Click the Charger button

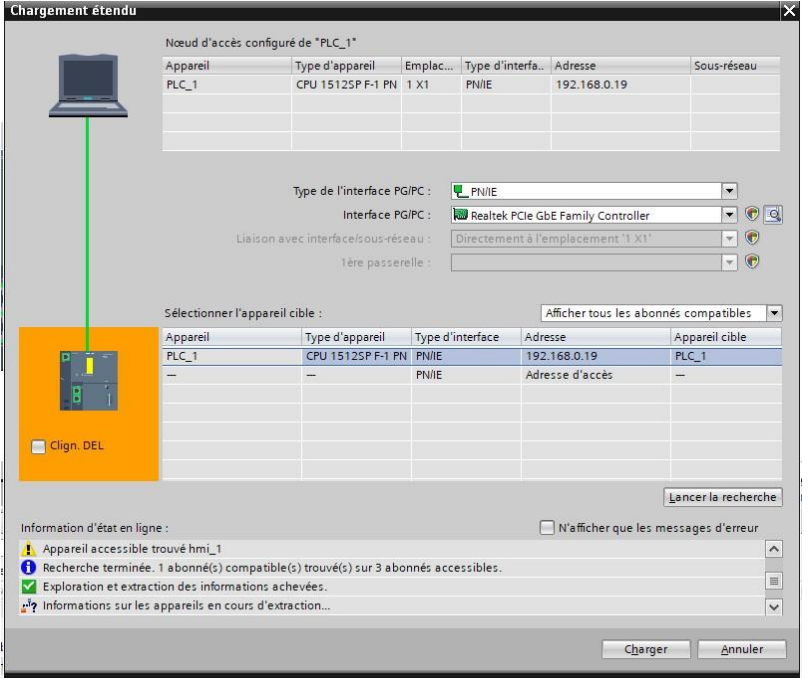(646, 649)
